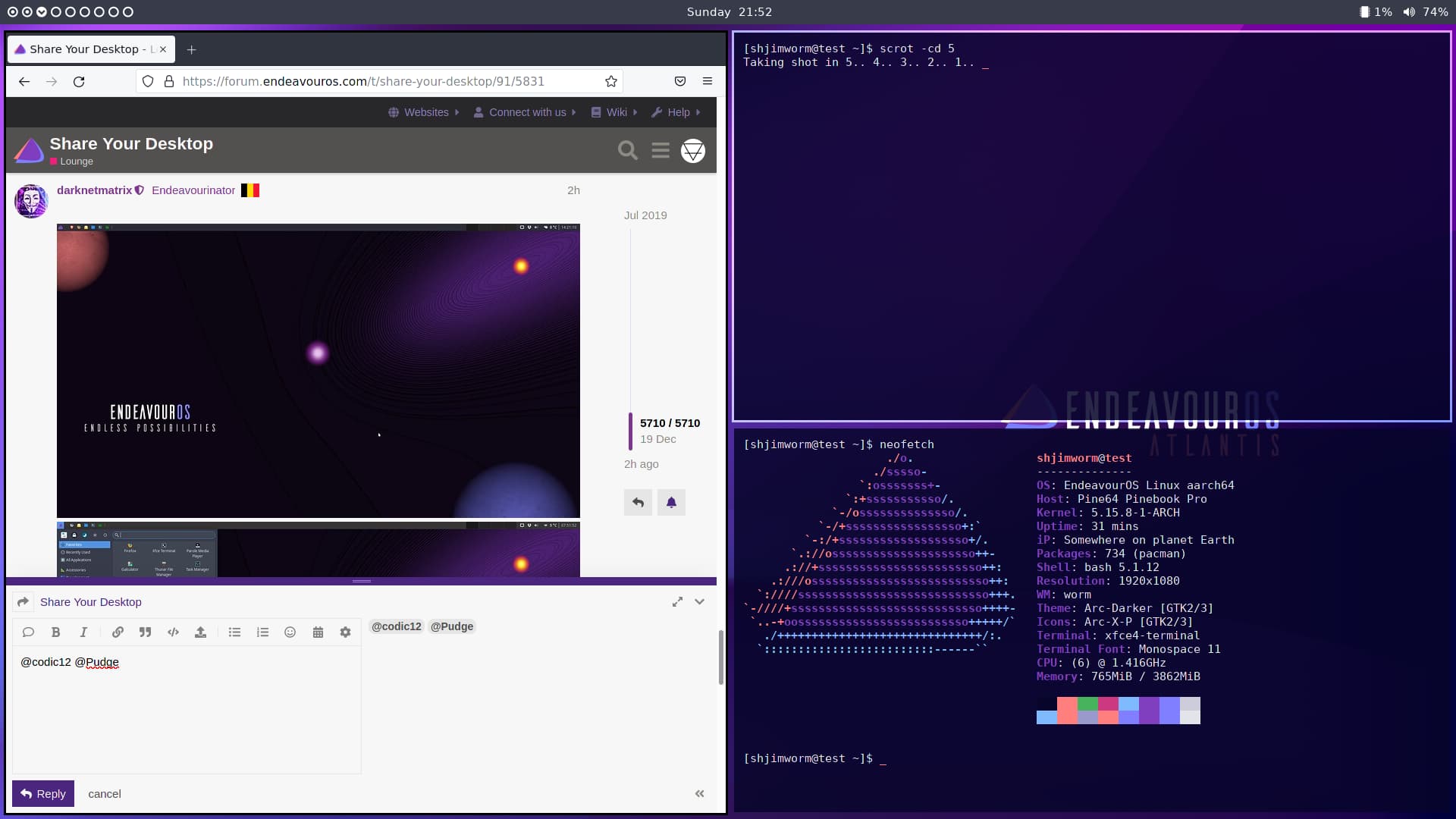Screen dimensions: 1456x819
Task: Click the 2h post timestamp
Action: click(x=573, y=190)
